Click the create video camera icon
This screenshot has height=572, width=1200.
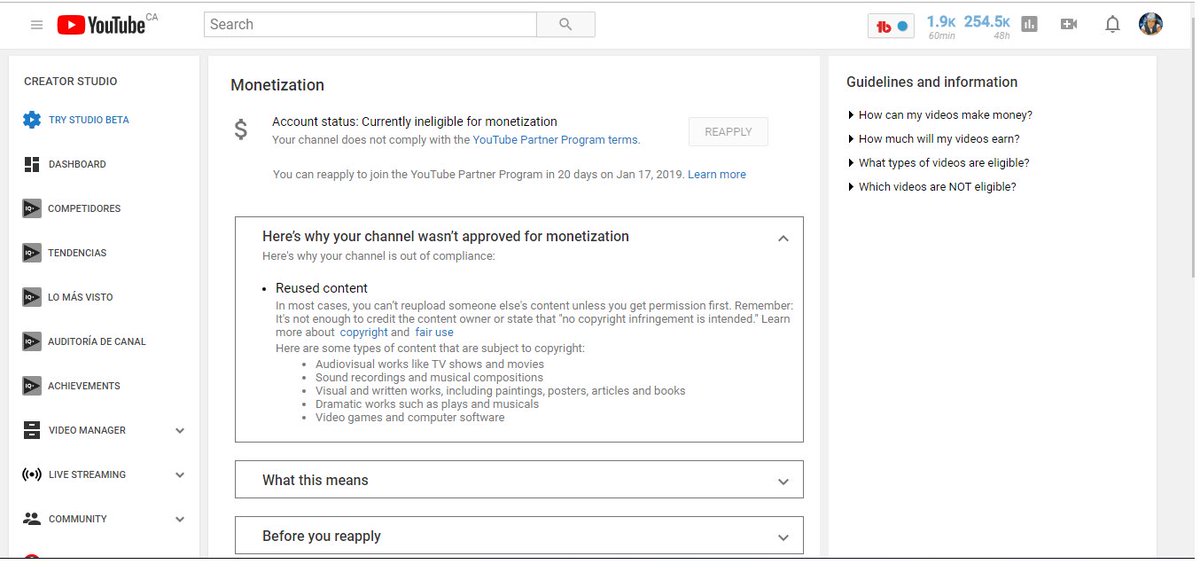(x=1069, y=24)
